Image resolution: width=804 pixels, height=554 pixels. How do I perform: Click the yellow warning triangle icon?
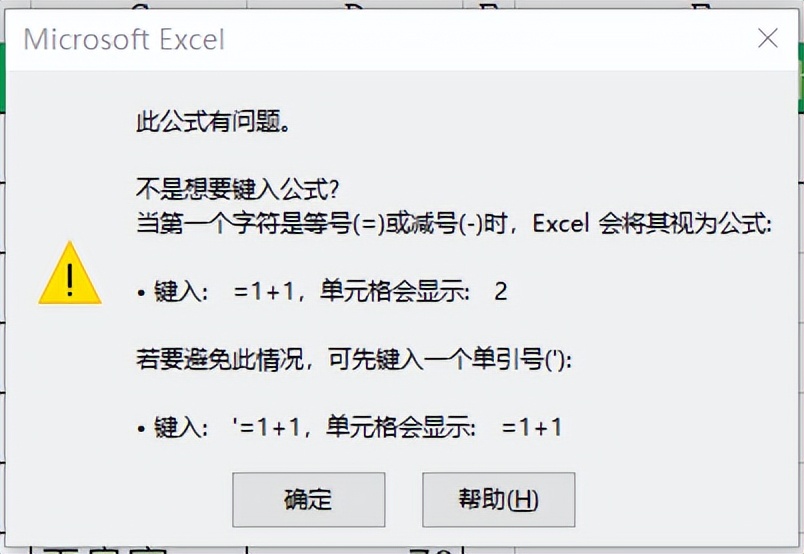(70, 273)
